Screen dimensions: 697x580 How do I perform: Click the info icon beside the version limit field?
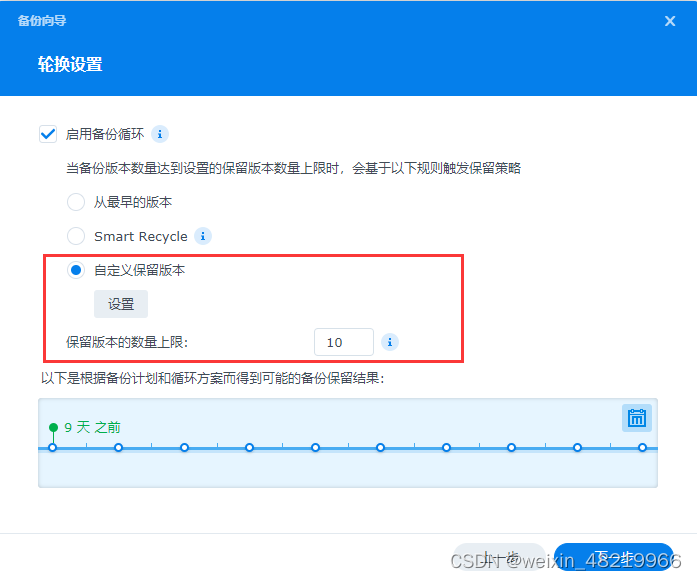tap(390, 342)
